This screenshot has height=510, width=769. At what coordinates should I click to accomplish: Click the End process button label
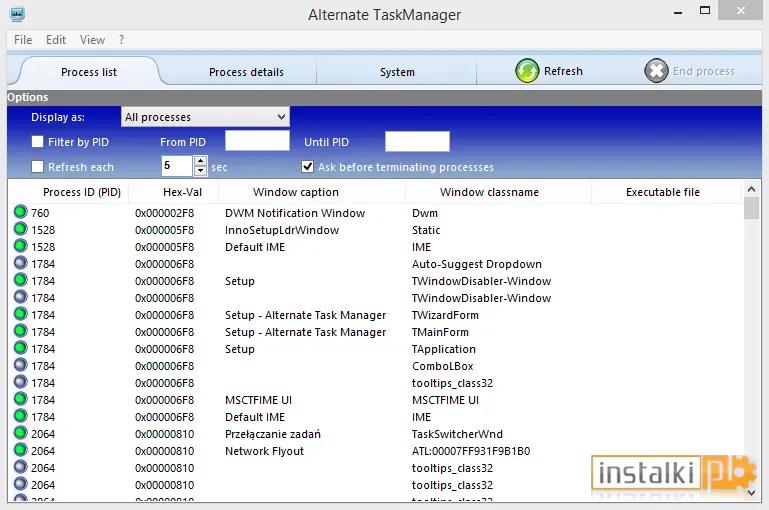tap(704, 71)
